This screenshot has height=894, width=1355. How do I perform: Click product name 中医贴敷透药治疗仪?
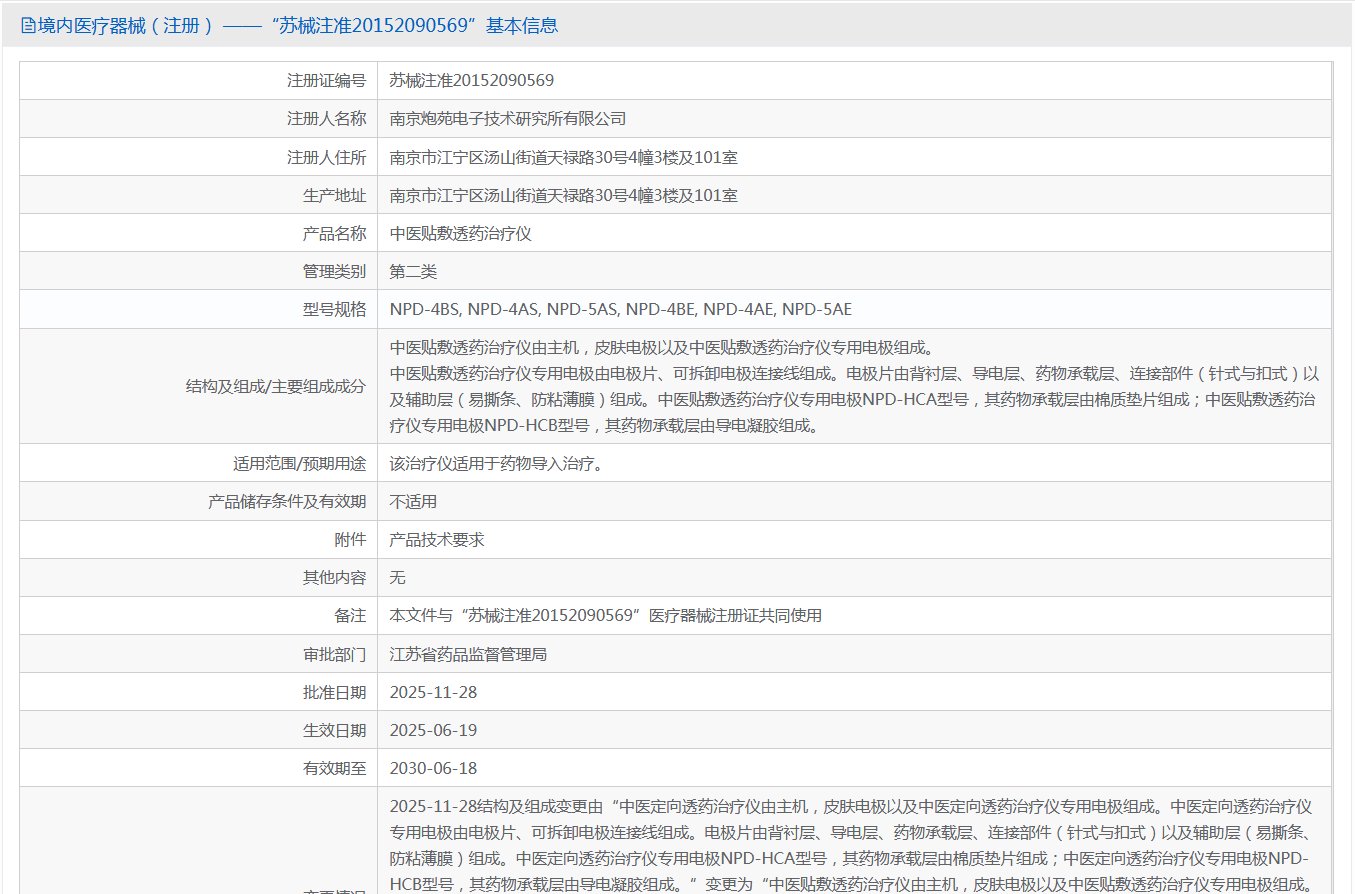[x=461, y=233]
